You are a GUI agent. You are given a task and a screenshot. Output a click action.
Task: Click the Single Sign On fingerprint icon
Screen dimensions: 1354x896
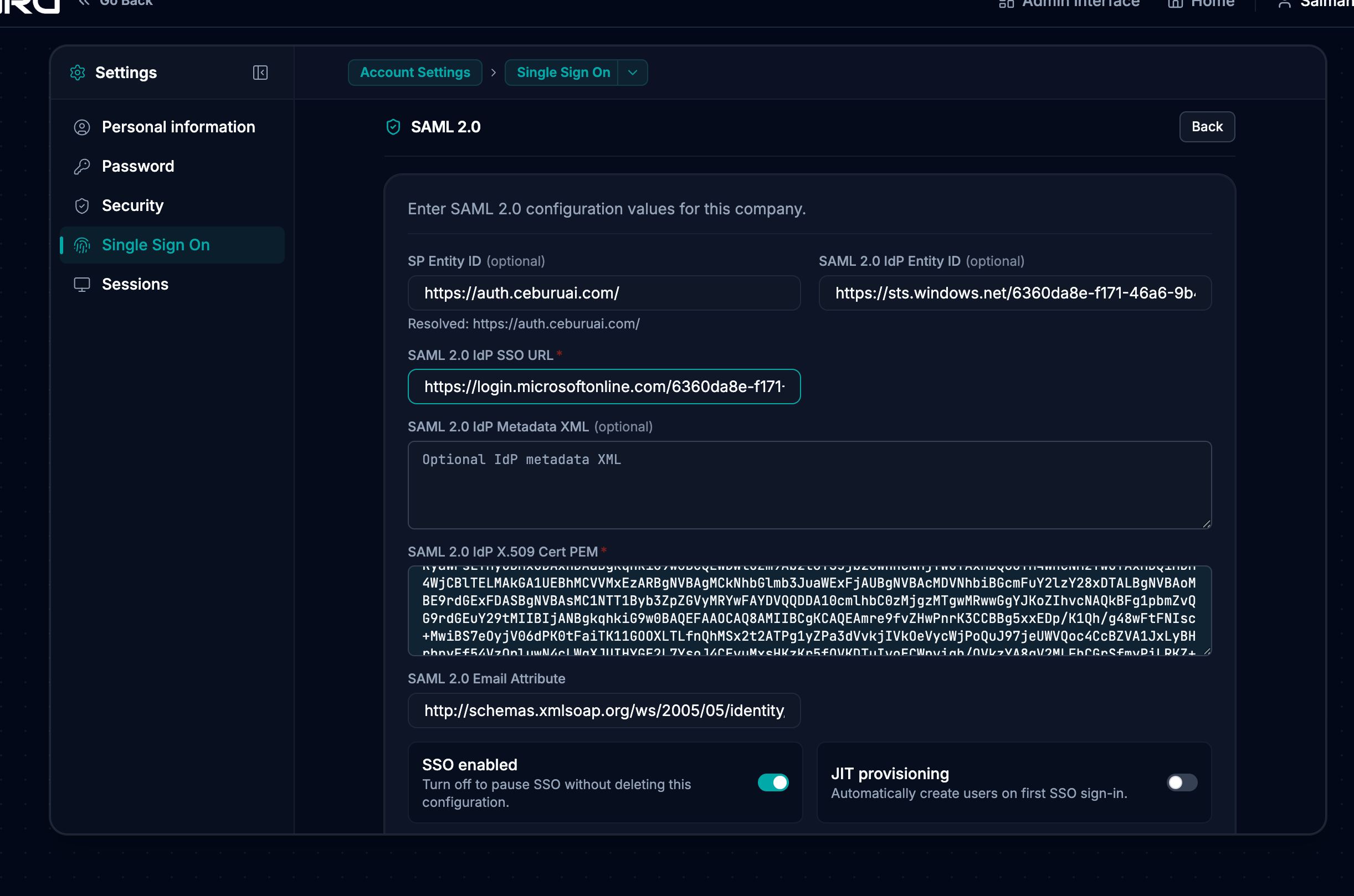83,245
